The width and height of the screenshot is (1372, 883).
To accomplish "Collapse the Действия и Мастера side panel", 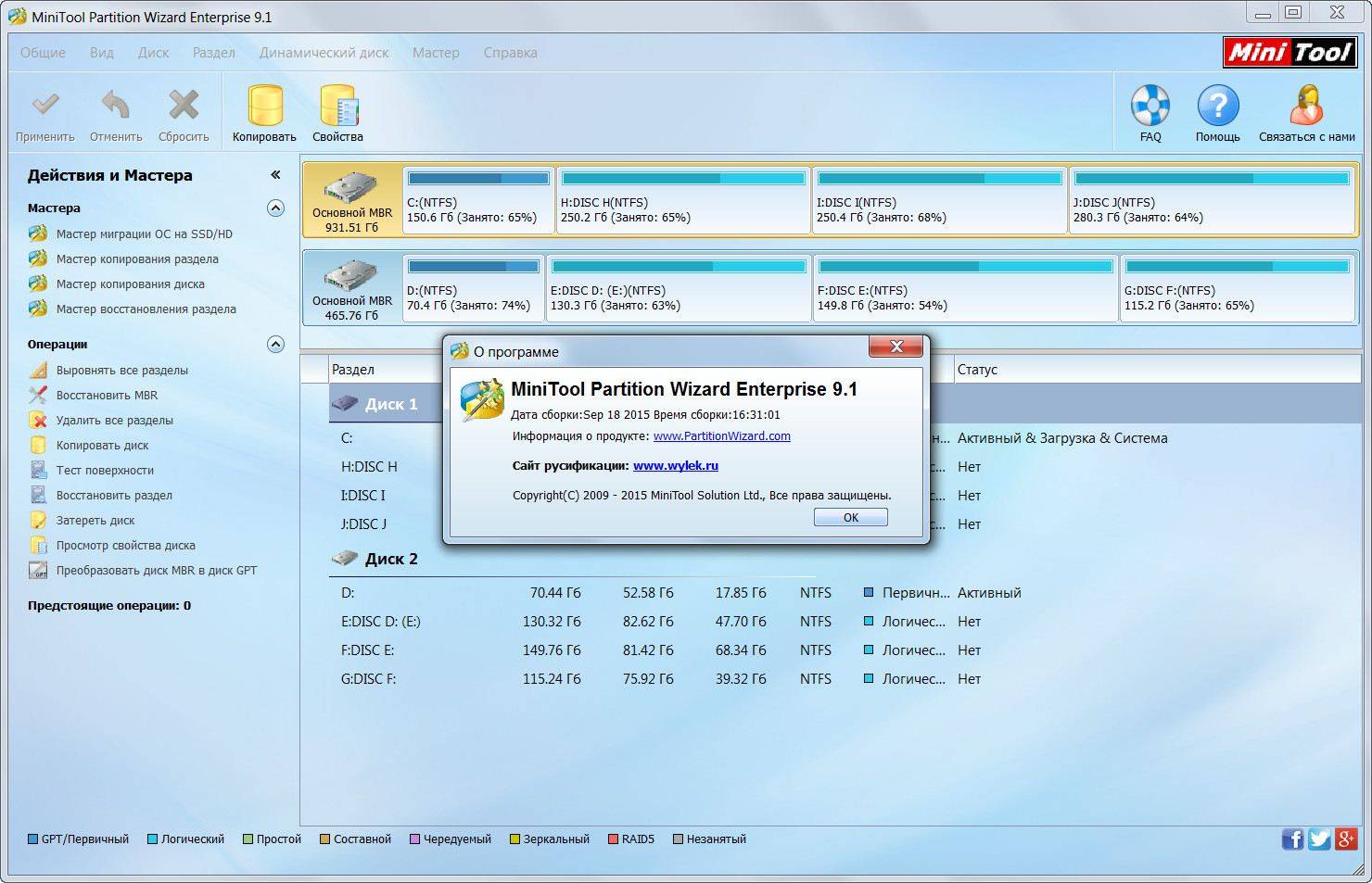I will point(275,175).
